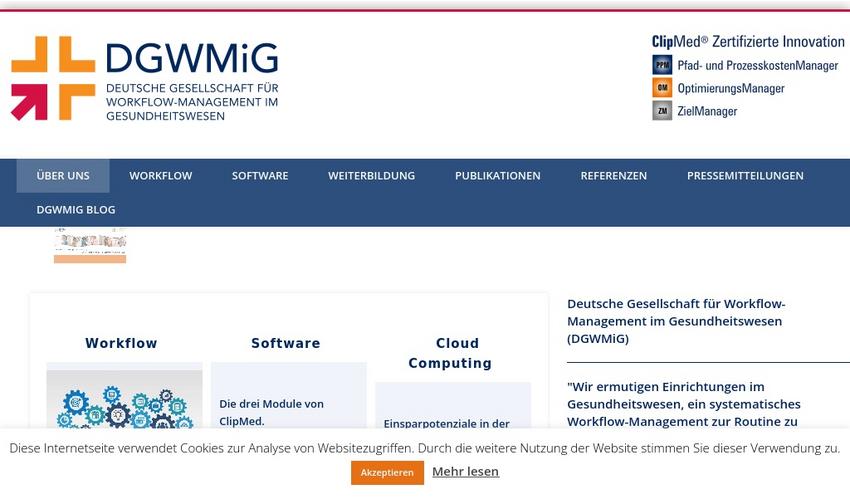
Task: Click the gears image in Workflow card
Action: click(x=124, y=400)
